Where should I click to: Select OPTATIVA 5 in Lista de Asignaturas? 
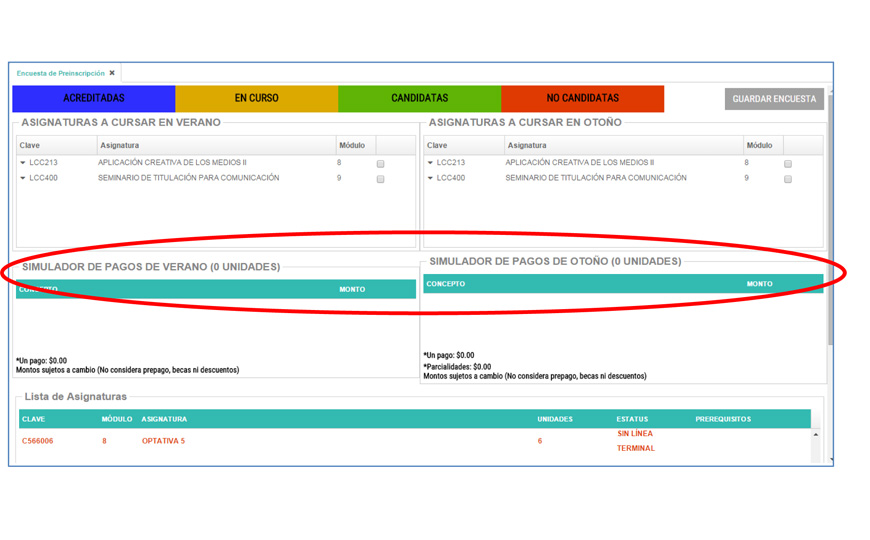click(x=163, y=441)
